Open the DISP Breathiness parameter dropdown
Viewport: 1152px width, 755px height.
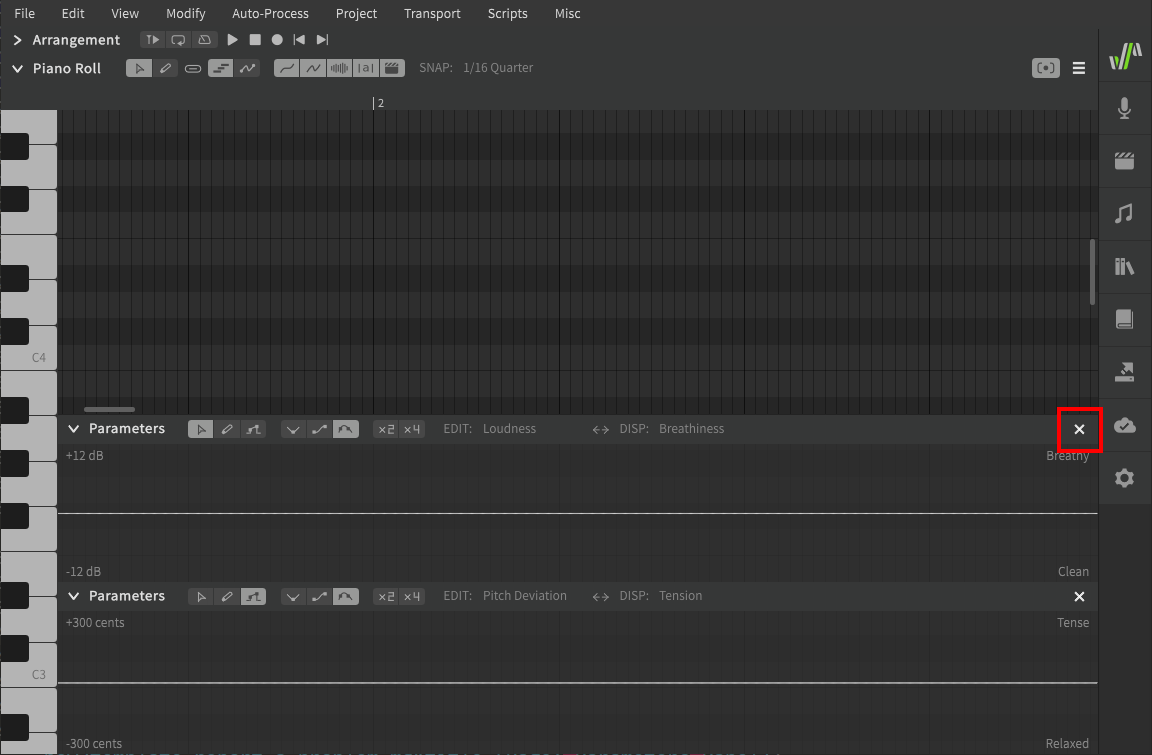691,429
